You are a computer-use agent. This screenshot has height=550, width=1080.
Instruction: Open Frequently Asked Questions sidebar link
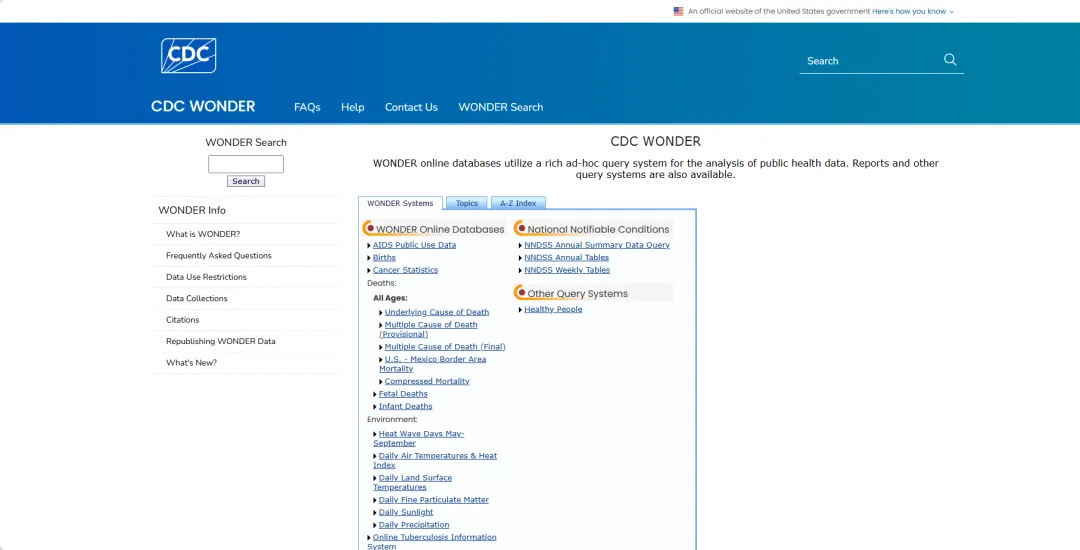219,255
